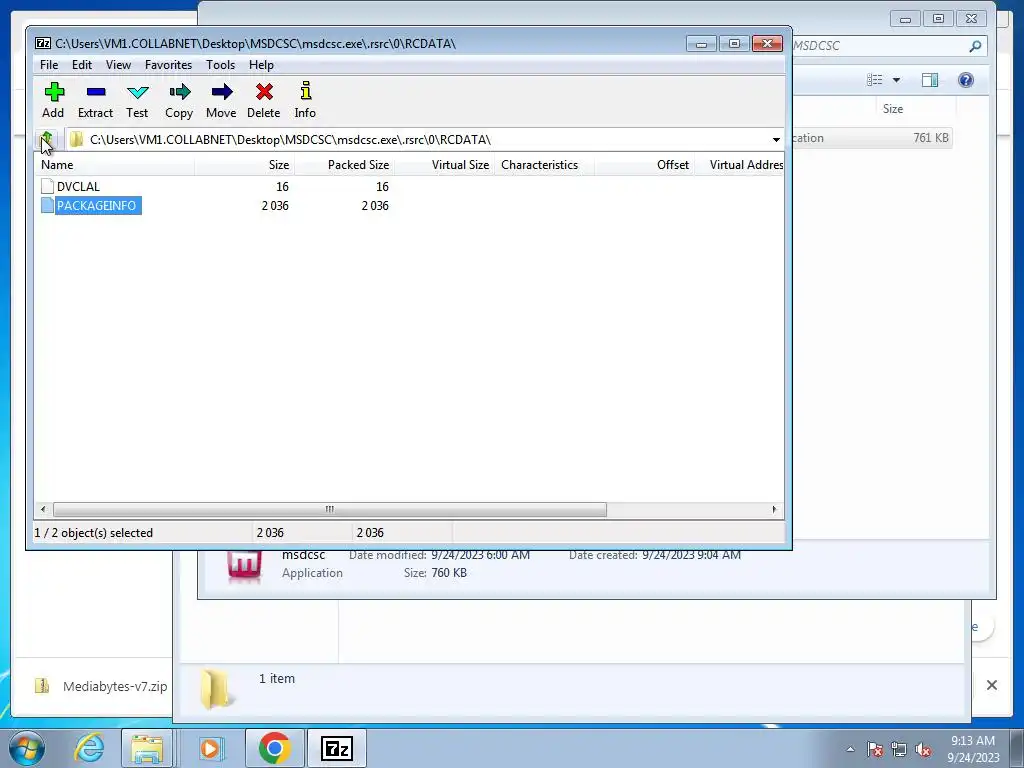
Task: Open the Explorer view options dropdown arrow
Action: point(897,80)
